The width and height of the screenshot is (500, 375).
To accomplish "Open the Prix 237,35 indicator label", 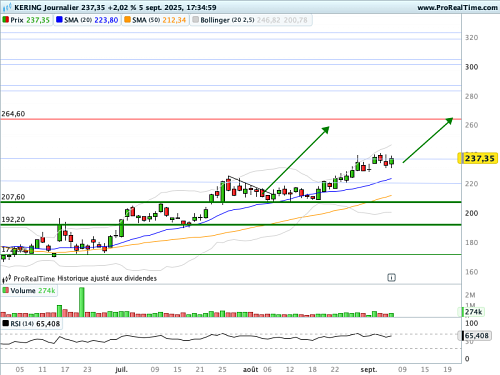I will pos(27,20).
